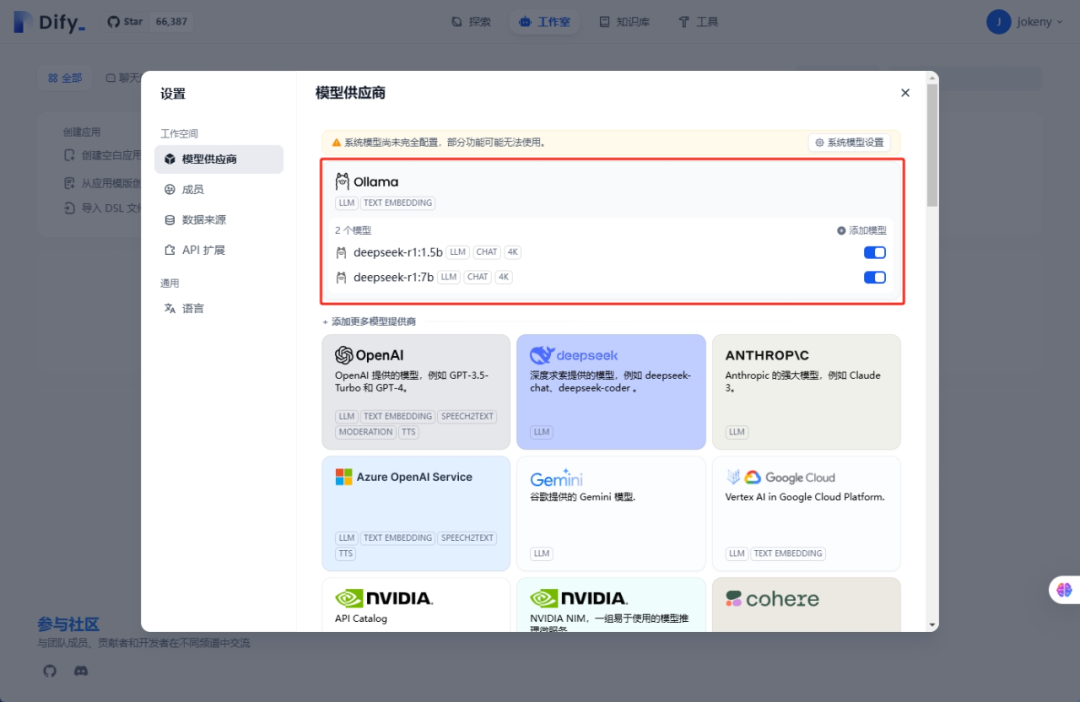Click the GitHub icon under 参与社区

(x=49, y=671)
